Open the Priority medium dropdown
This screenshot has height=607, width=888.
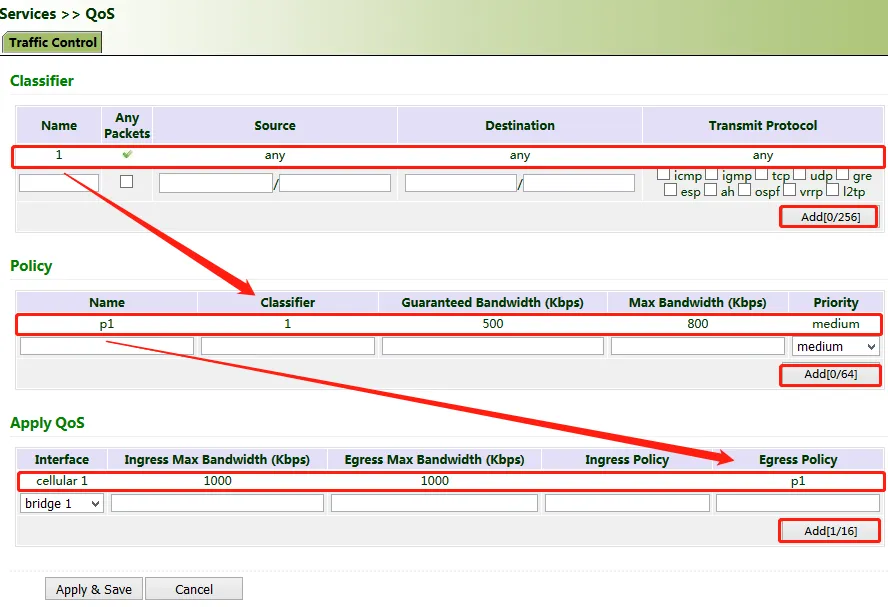(x=836, y=346)
